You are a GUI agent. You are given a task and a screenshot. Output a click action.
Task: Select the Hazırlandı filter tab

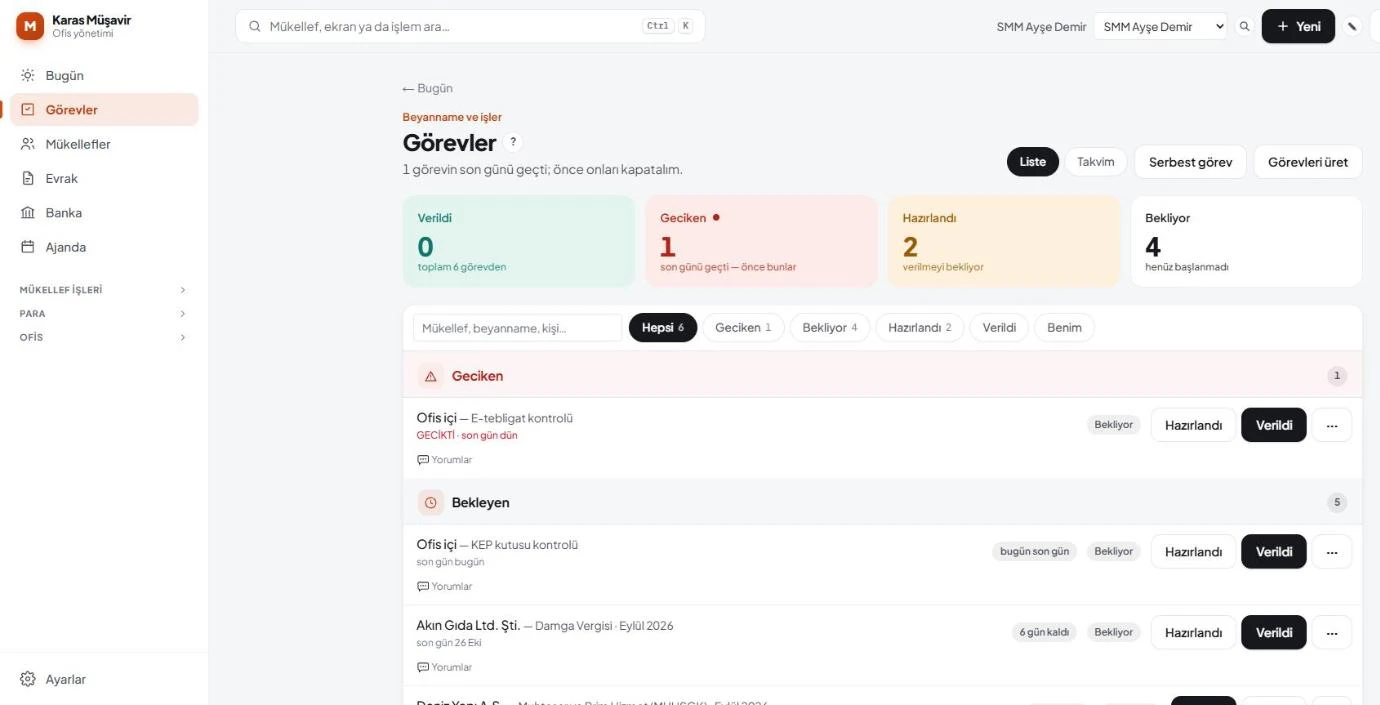(920, 328)
